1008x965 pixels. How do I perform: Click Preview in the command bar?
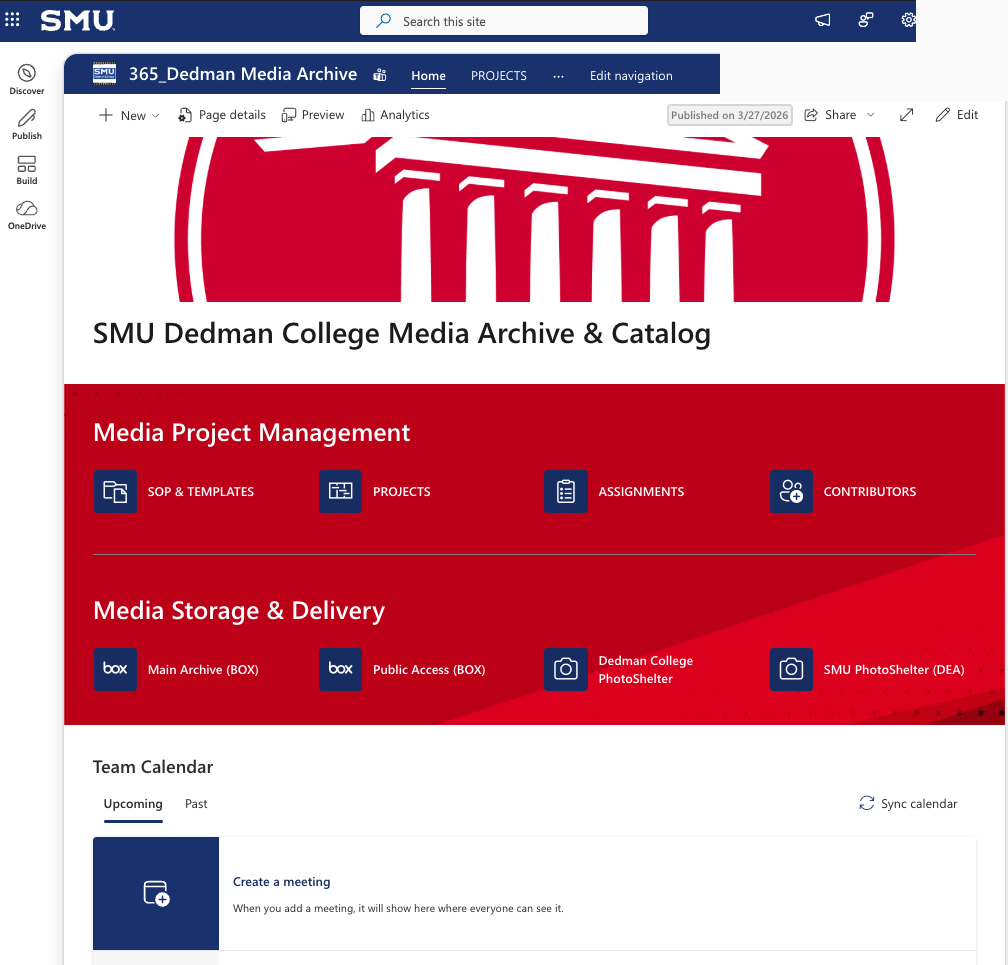[x=312, y=115]
